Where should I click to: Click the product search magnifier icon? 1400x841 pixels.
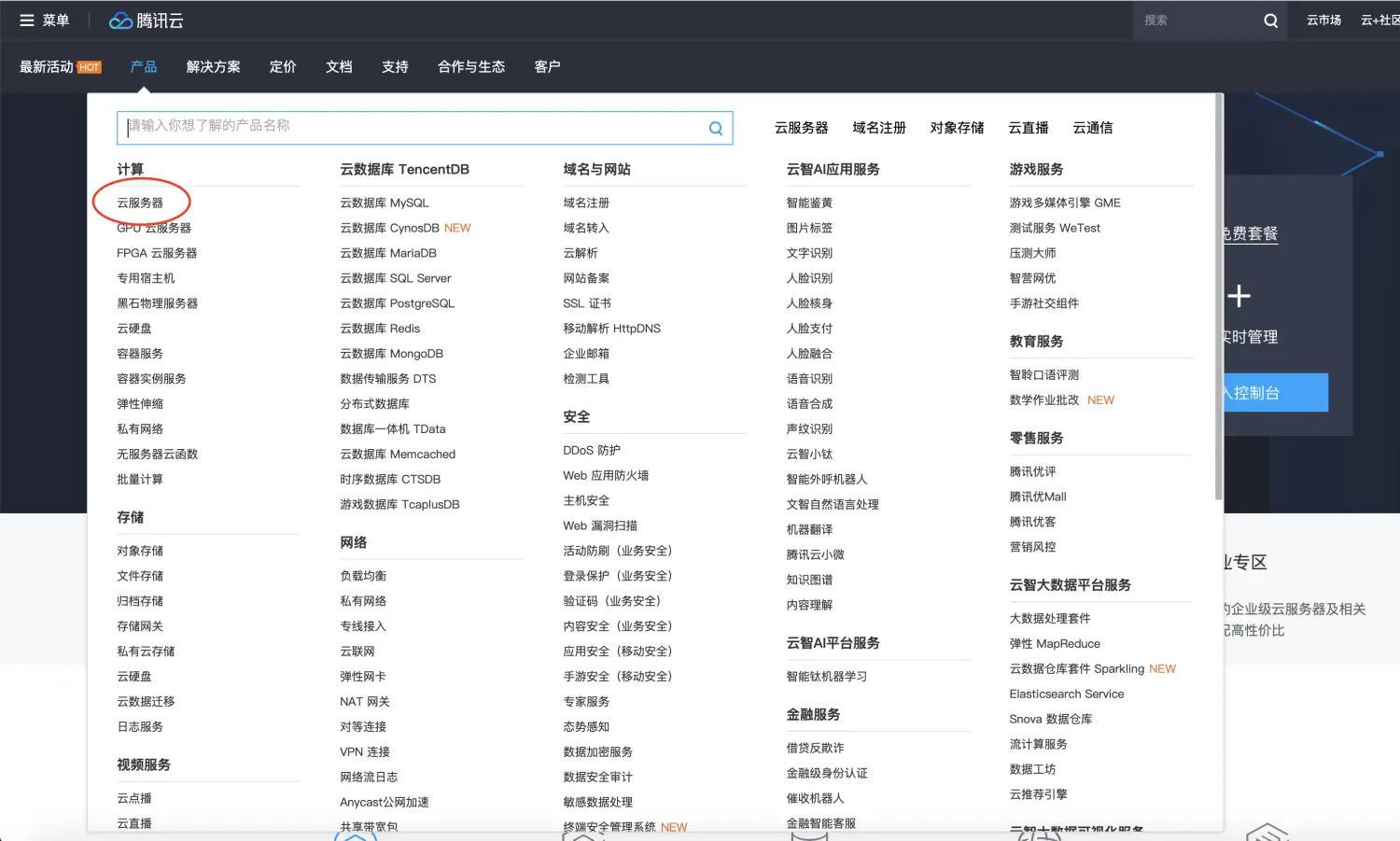click(716, 129)
